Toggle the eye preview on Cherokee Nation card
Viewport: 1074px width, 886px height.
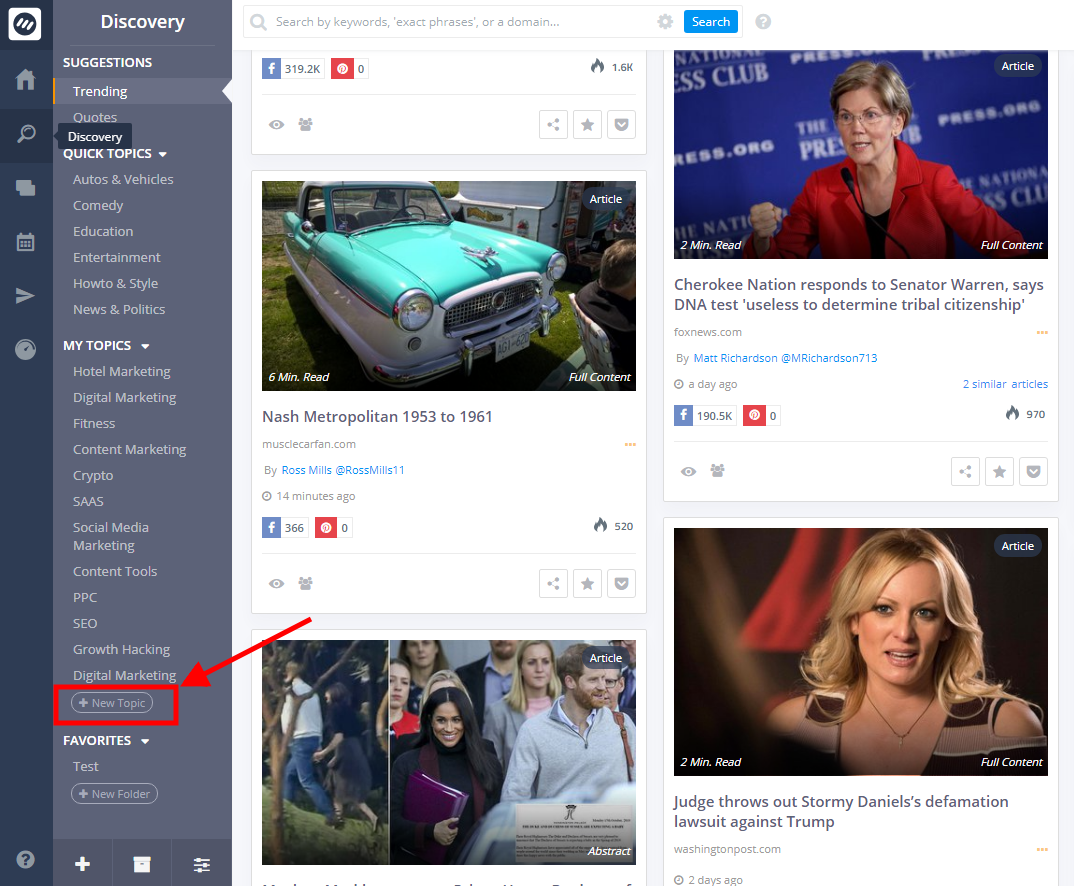688,471
